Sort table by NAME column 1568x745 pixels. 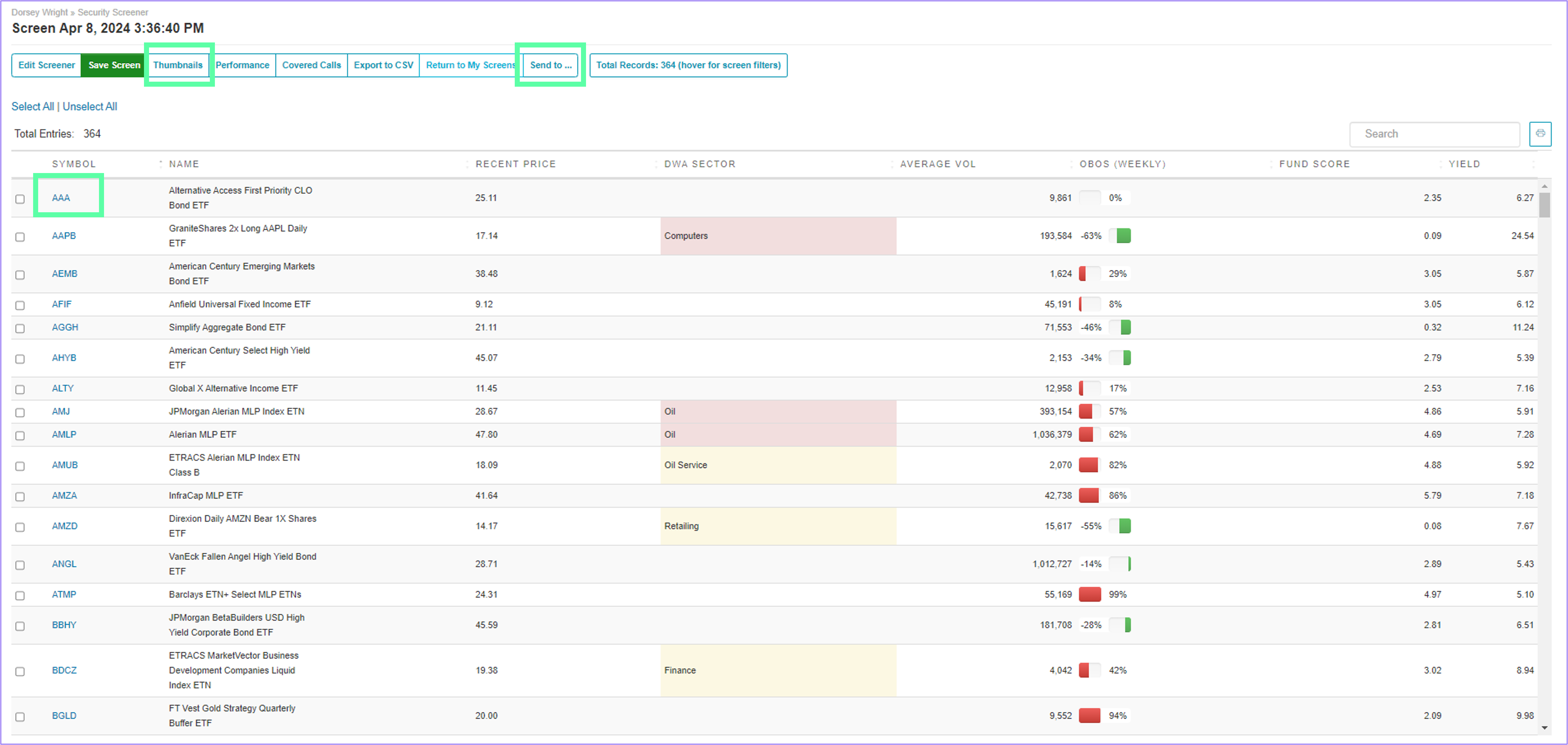[x=184, y=164]
